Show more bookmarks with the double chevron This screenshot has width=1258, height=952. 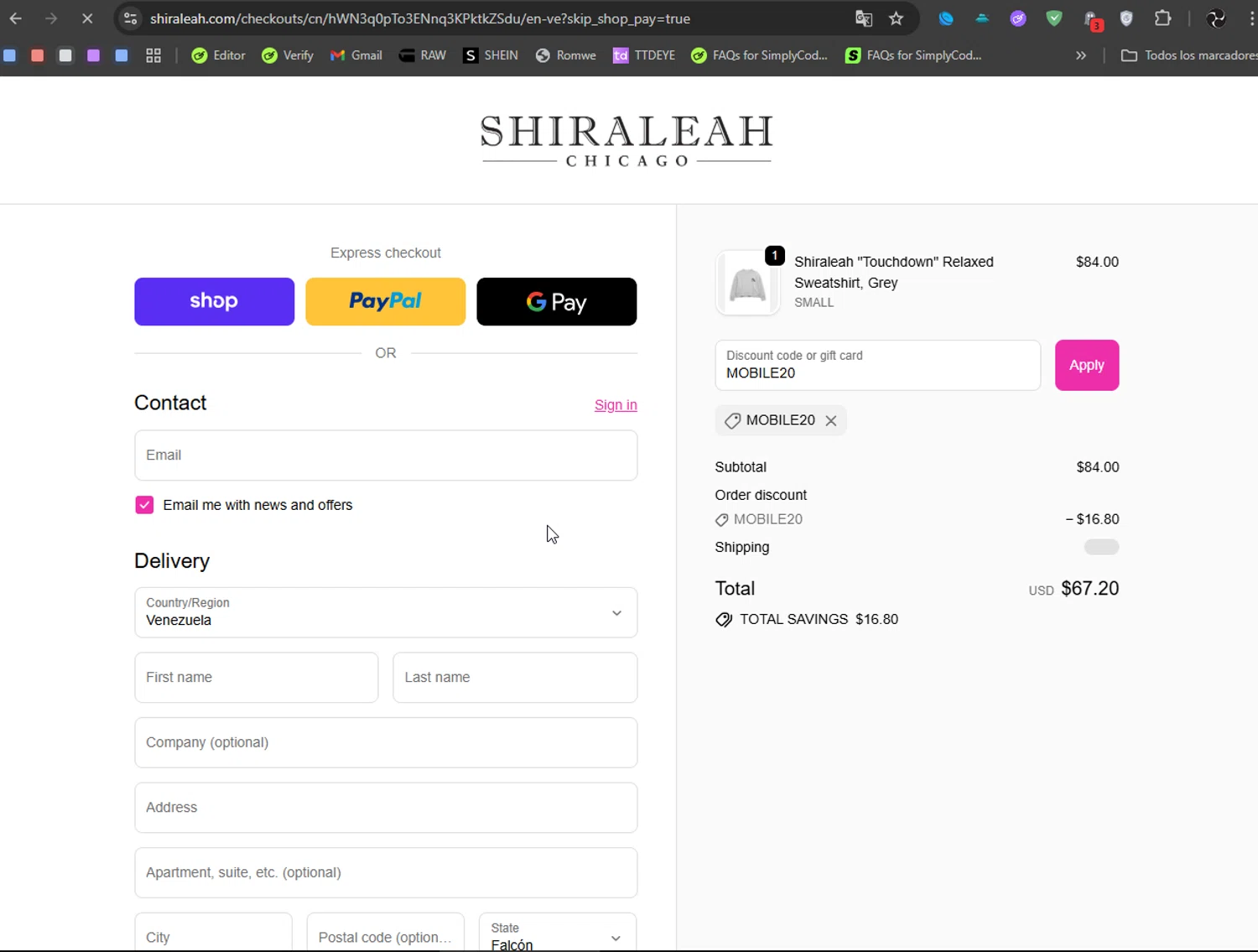coord(1081,55)
